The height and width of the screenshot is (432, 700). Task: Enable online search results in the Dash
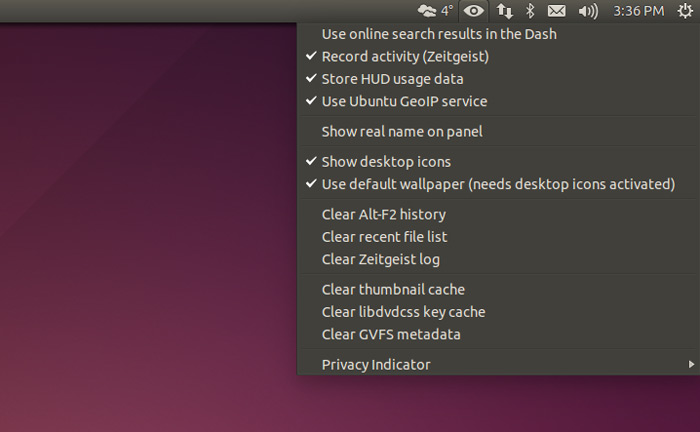[439, 34]
